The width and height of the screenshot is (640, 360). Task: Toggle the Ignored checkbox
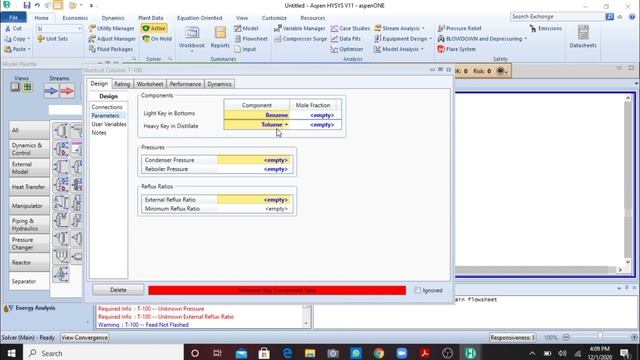coord(417,290)
